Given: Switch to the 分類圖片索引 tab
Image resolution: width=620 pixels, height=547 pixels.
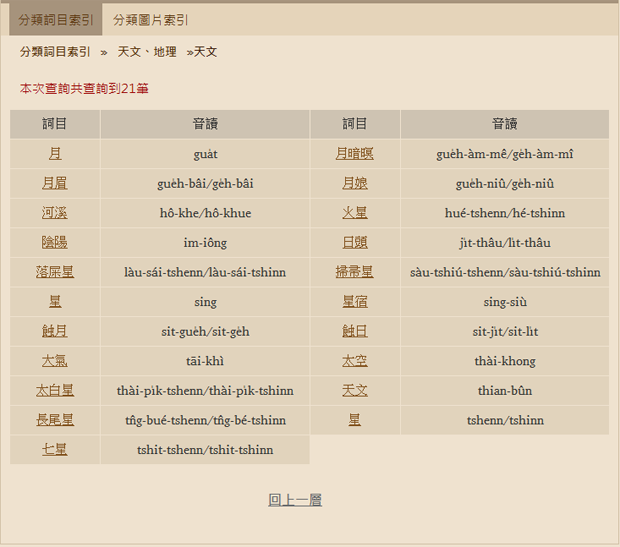Looking at the screenshot, I should pos(151,20).
